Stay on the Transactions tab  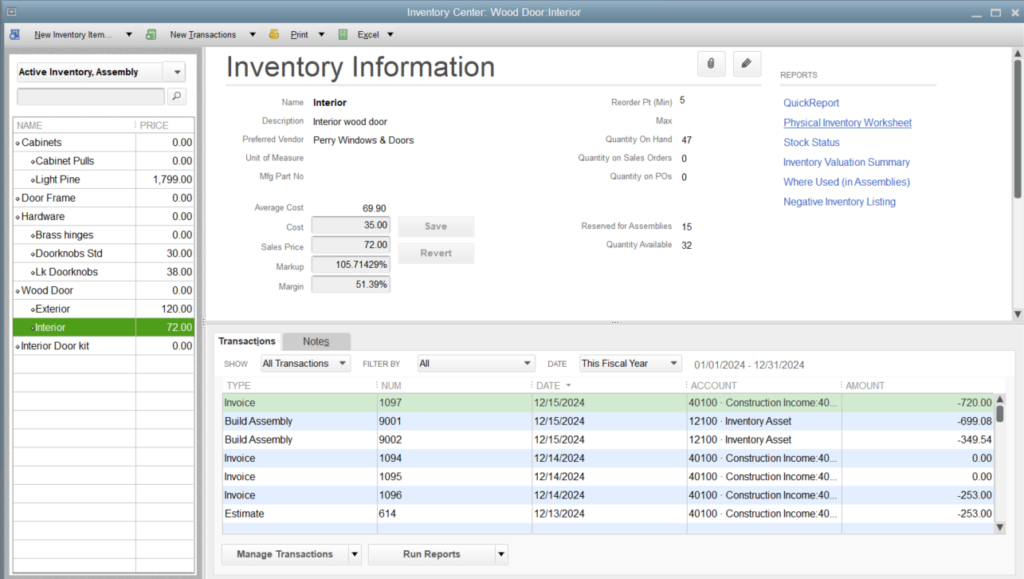(247, 341)
